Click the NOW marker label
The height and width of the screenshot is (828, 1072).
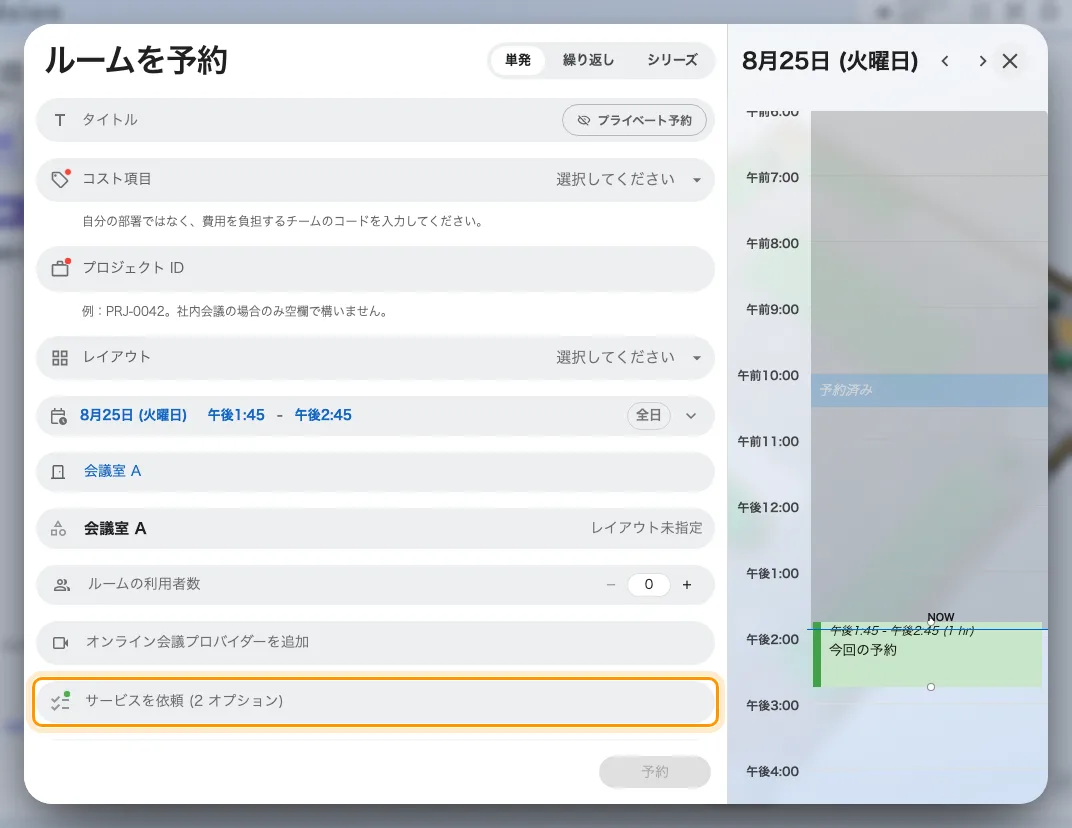[x=941, y=617]
